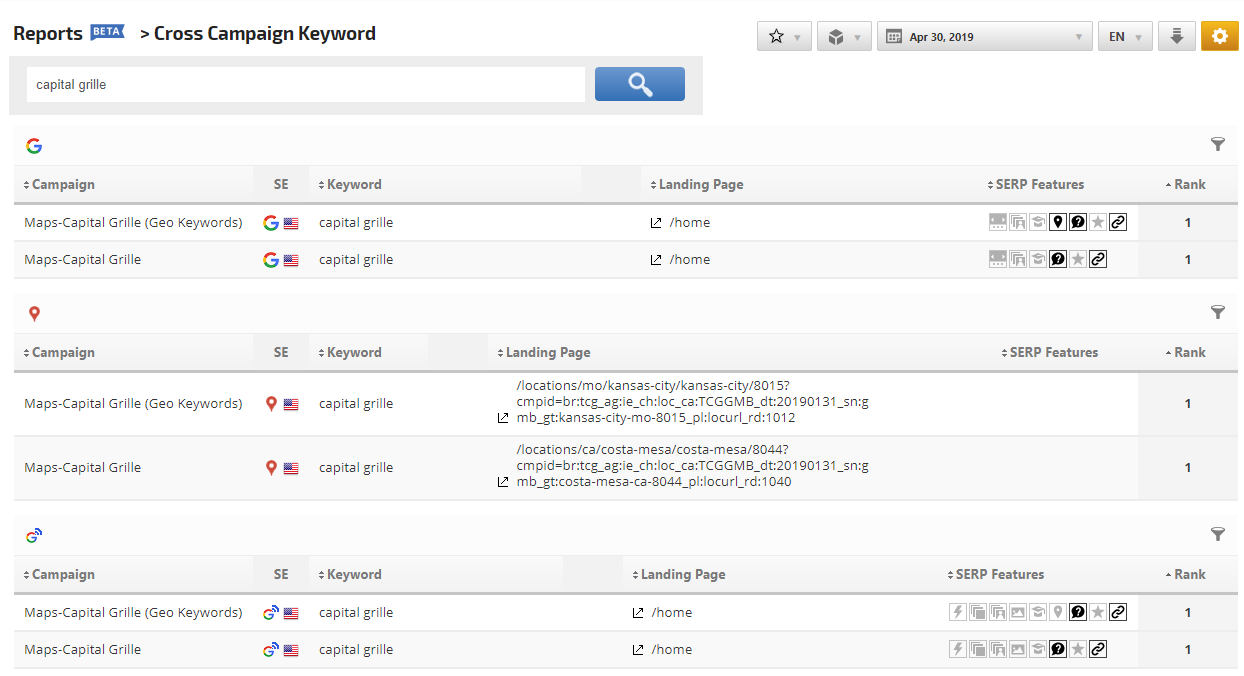Click the lightning AMP icon in the last table row
1244x676 pixels.
(958, 650)
